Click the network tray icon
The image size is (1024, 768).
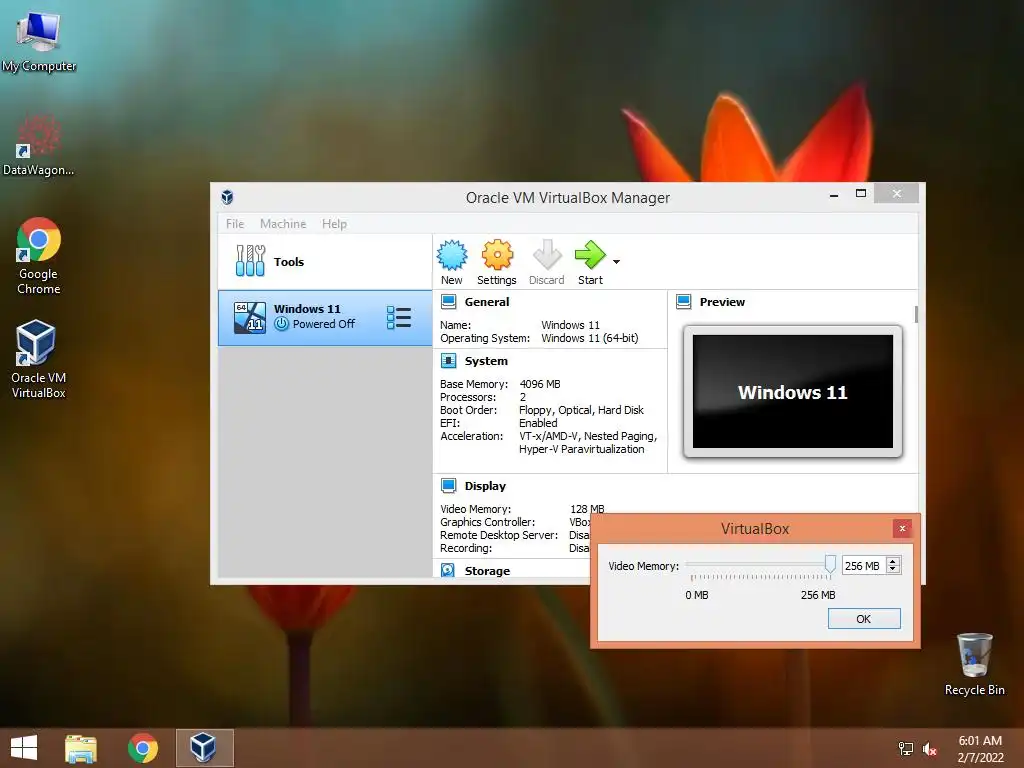coord(906,748)
